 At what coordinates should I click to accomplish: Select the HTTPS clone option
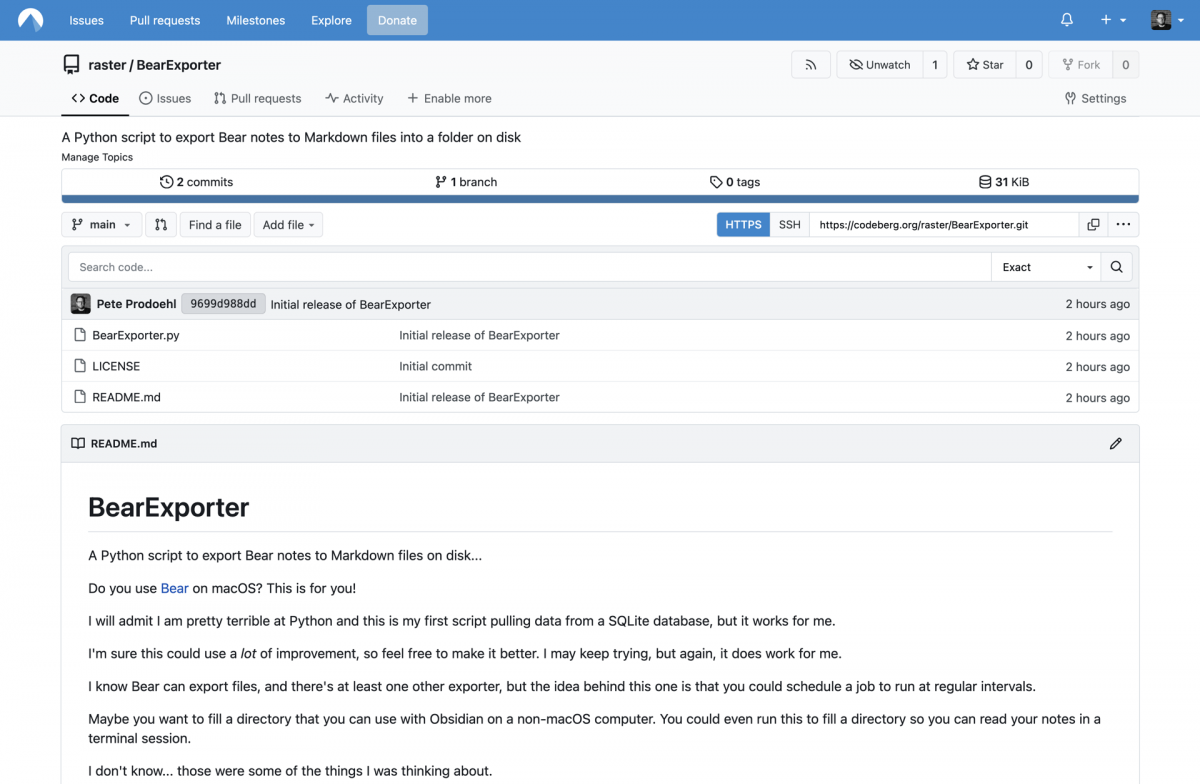(x=743, y=225)
